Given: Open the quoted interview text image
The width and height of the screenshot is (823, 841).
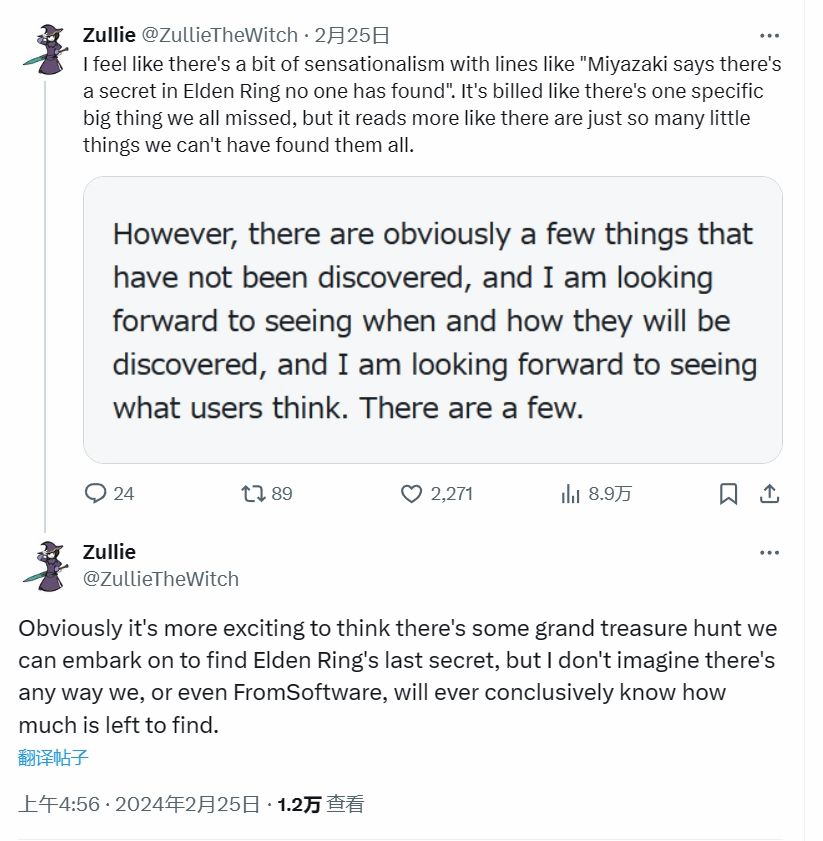Looking at the screenshot, I should 432,320.
